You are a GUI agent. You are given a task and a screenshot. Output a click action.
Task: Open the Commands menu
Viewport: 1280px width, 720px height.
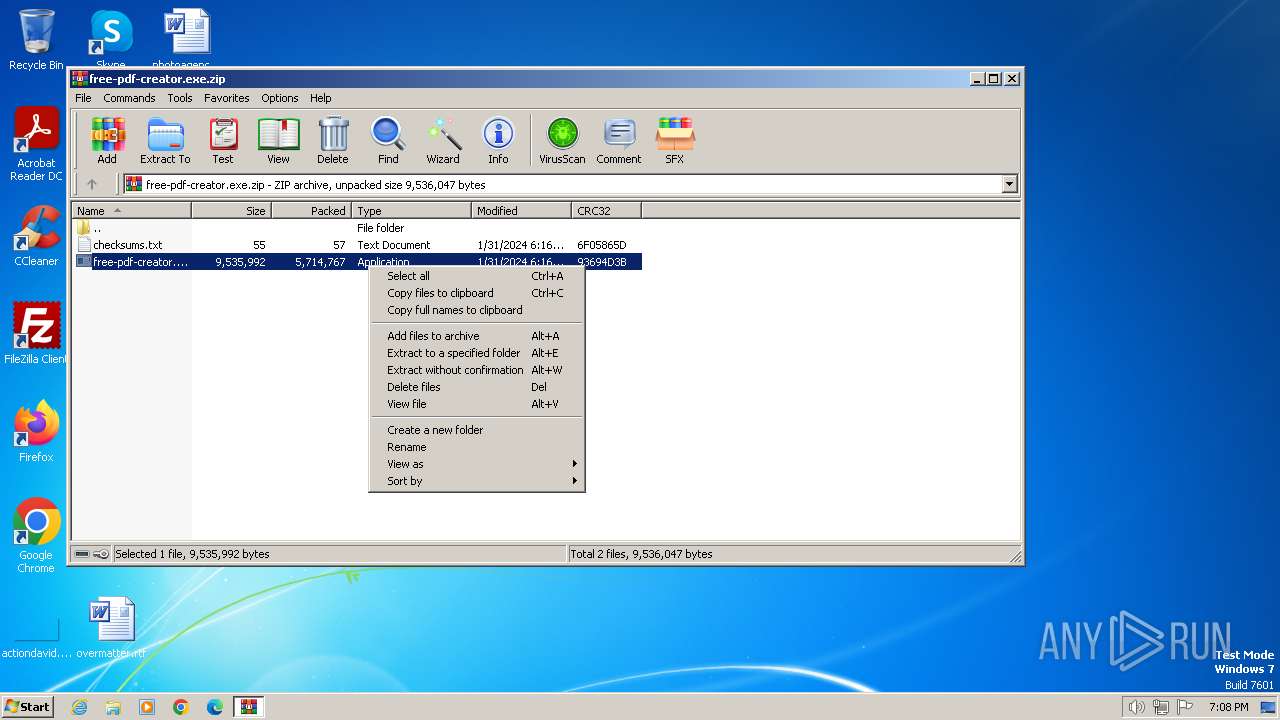coord(129,98)
